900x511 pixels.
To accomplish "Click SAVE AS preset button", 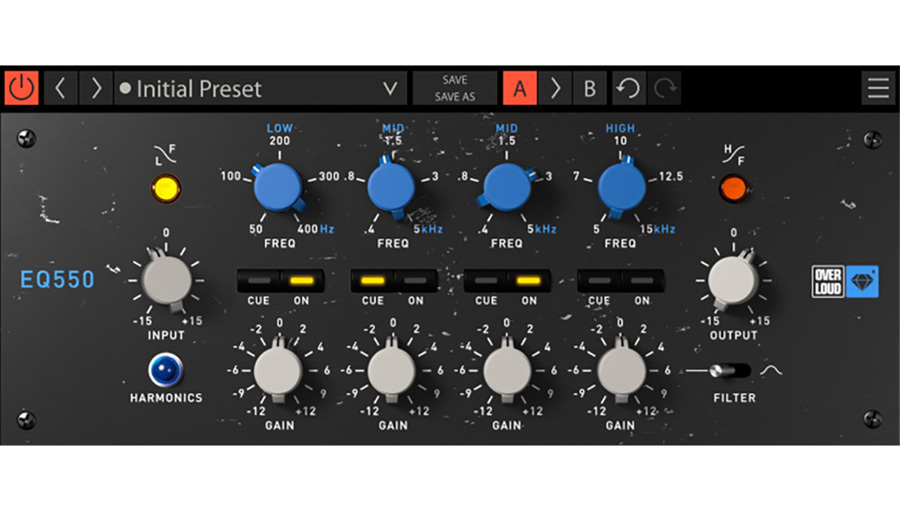I will click(x=455, y=96).
